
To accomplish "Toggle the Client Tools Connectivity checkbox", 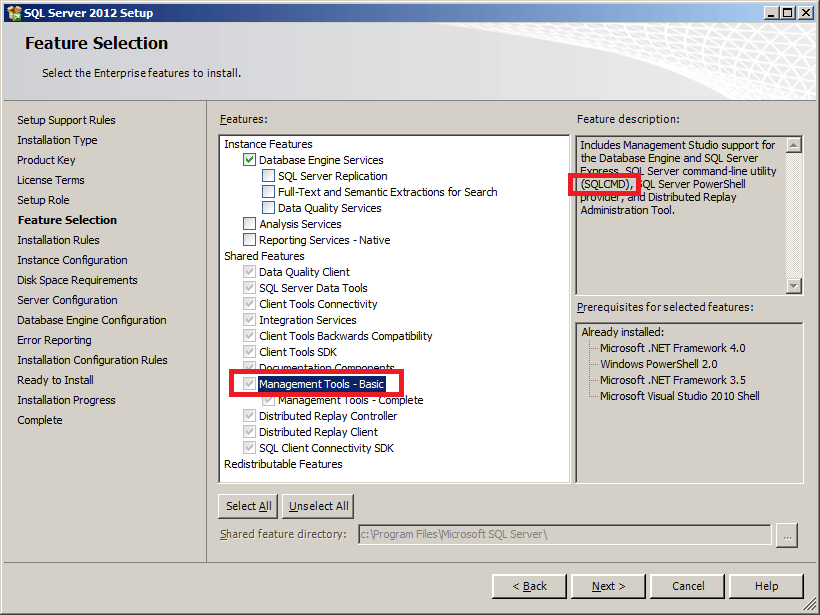I will point(249,304).
